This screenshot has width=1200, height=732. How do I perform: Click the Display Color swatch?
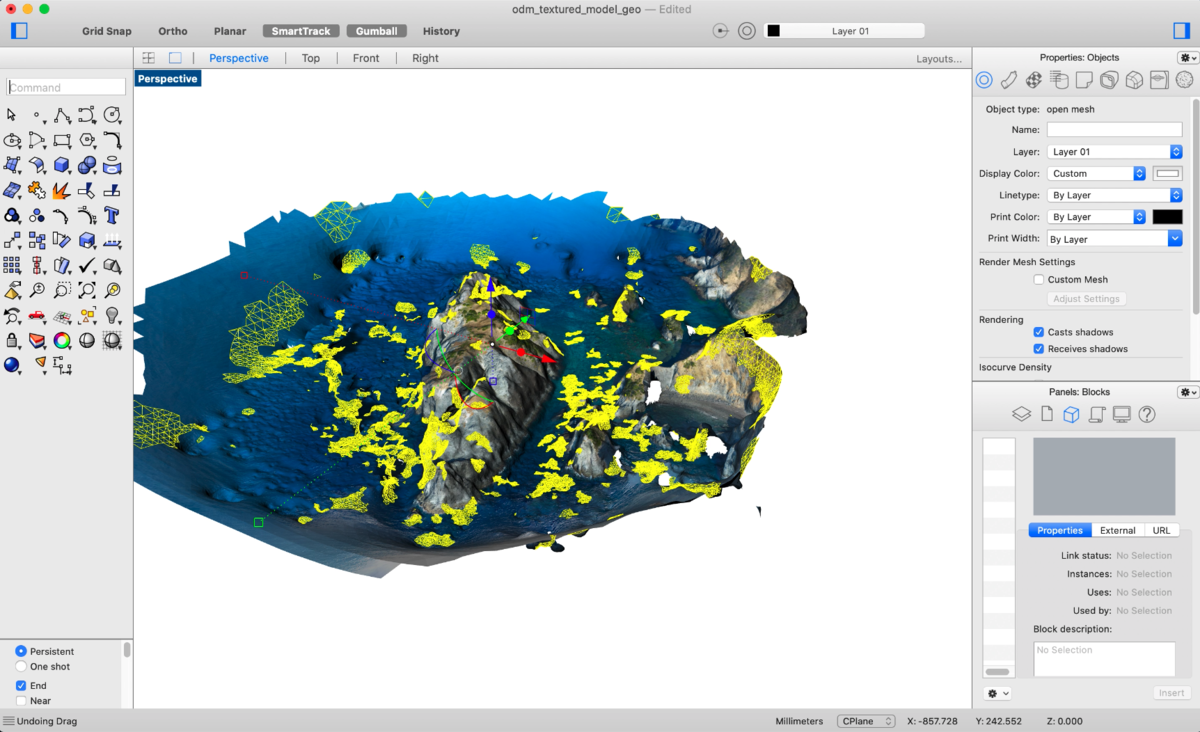coord(1168,174)
